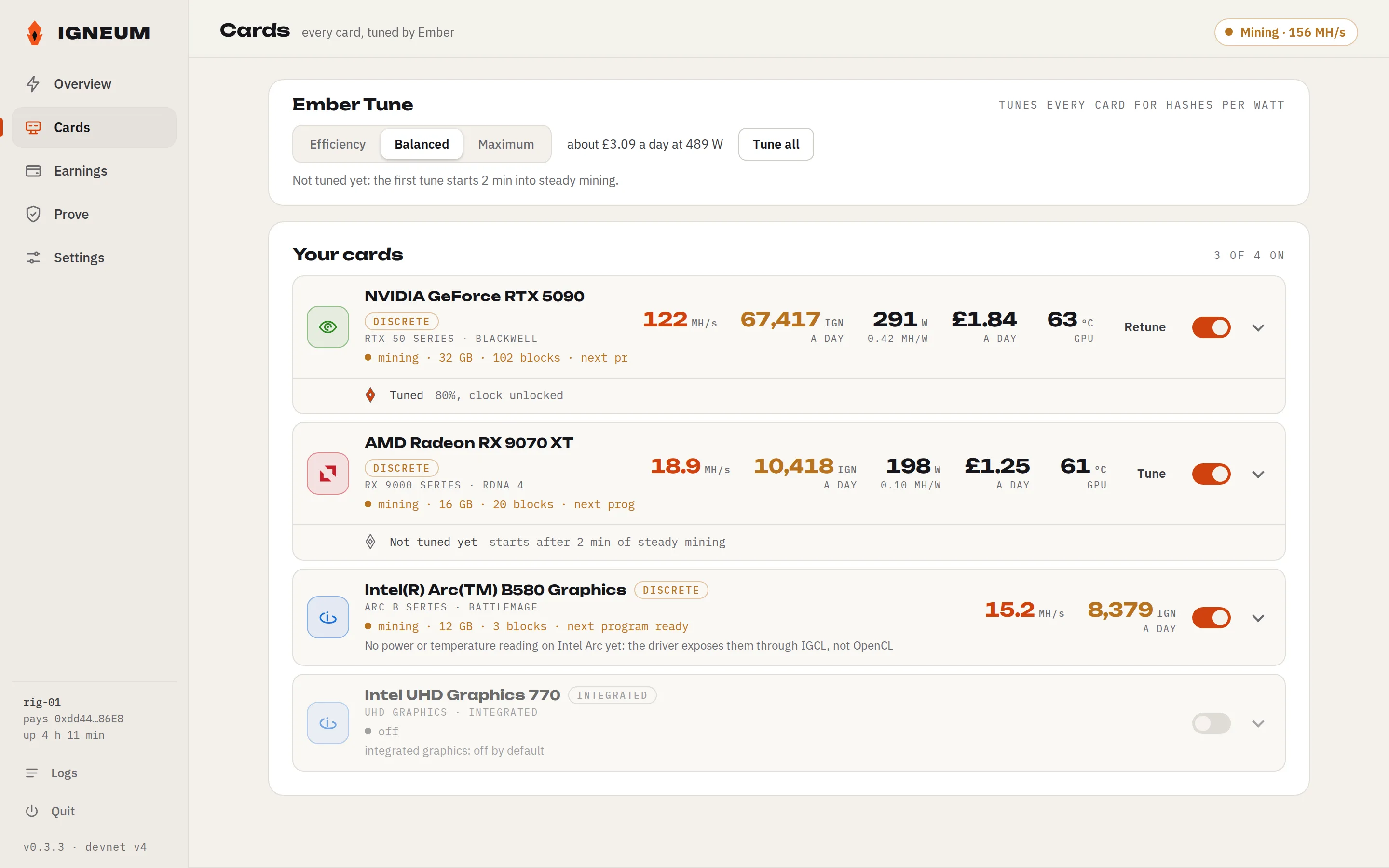Expand the RTX 5090 card details
The width and height of the screenshot is (1389, 868).
(x=1258, y=328)
